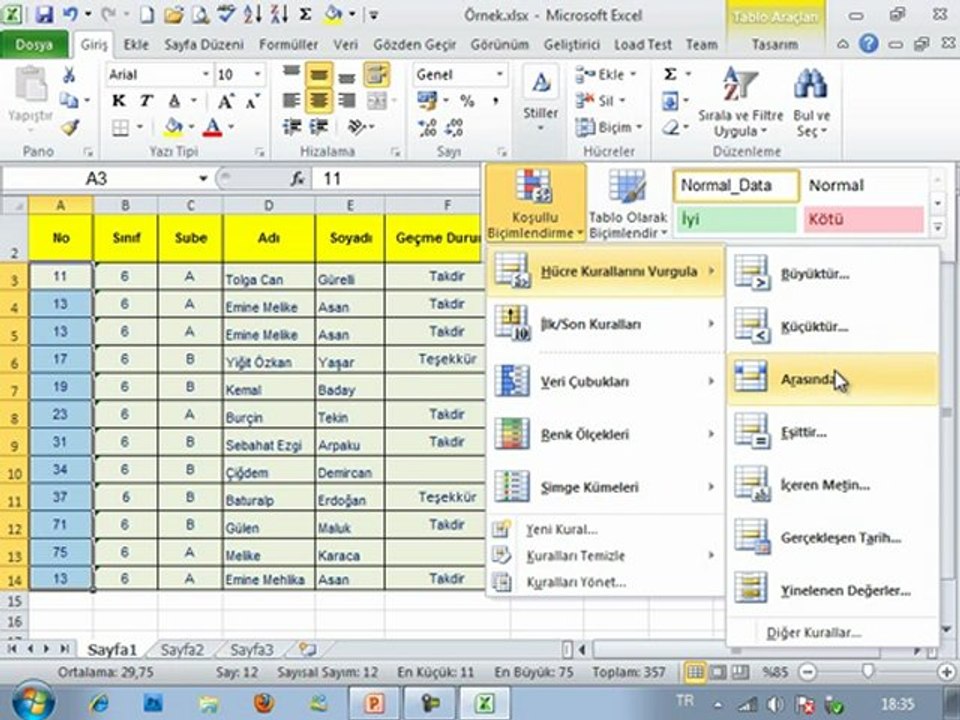Open the Stiller styles button

(541, 98)
